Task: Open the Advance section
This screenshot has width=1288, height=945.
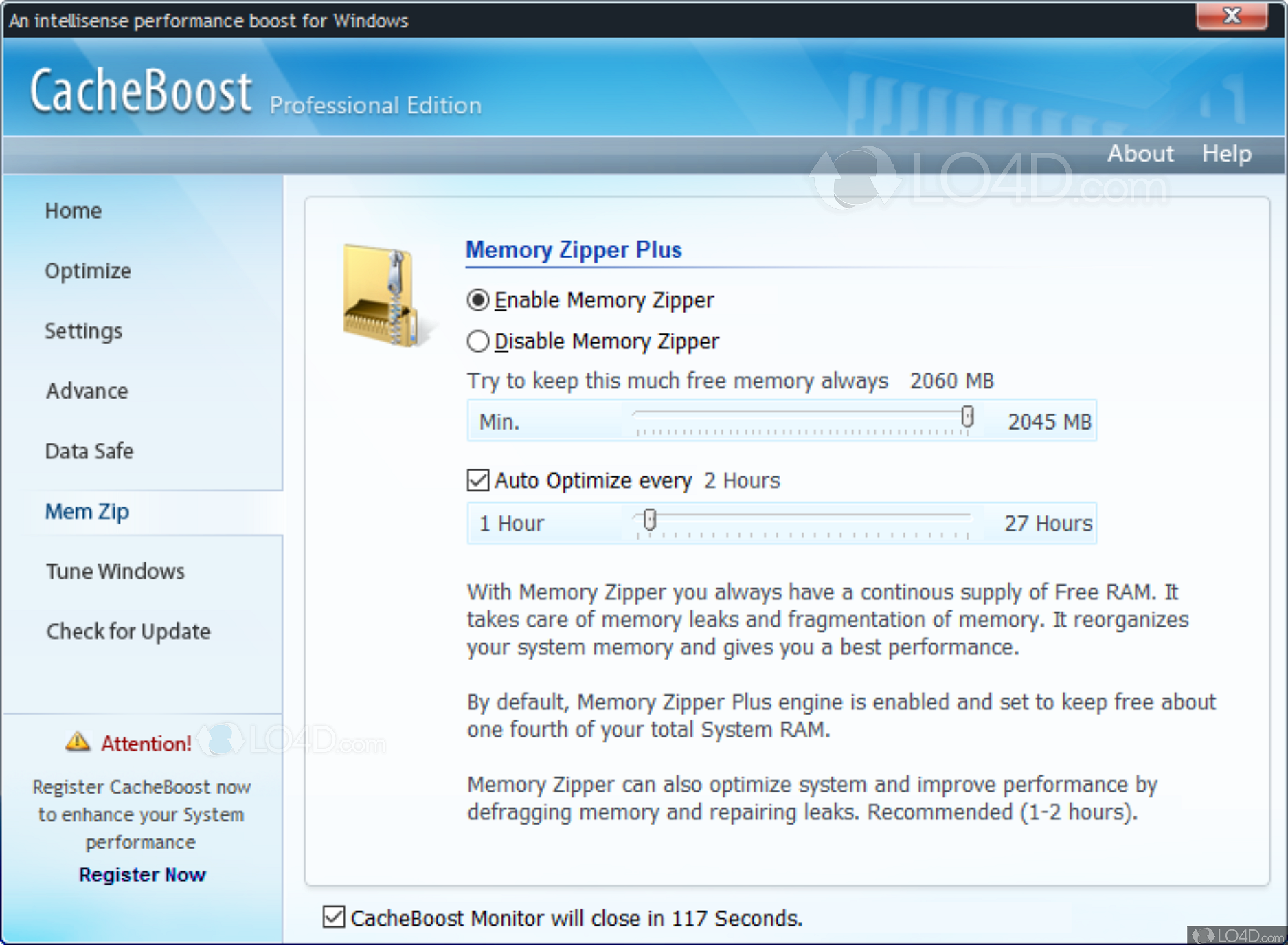Action: tap(87, 391)
